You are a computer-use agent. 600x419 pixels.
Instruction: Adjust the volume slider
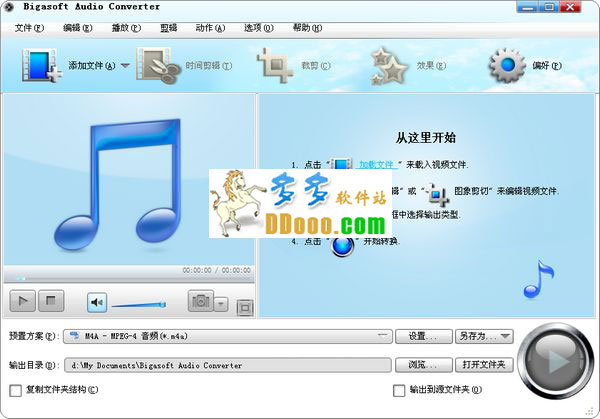pyautogui.click(x=139, y=305)
